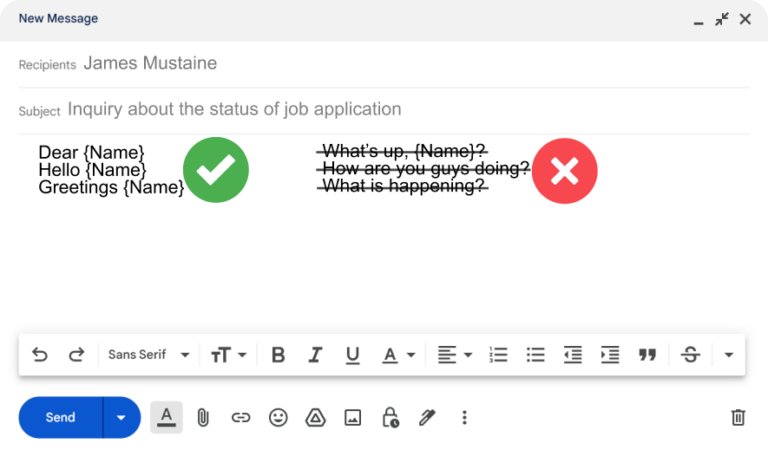Click the Undo arrow in formatting toolbar
Image resolution: width=768 pixels, height=450 pixels.
tap(40, 355)
